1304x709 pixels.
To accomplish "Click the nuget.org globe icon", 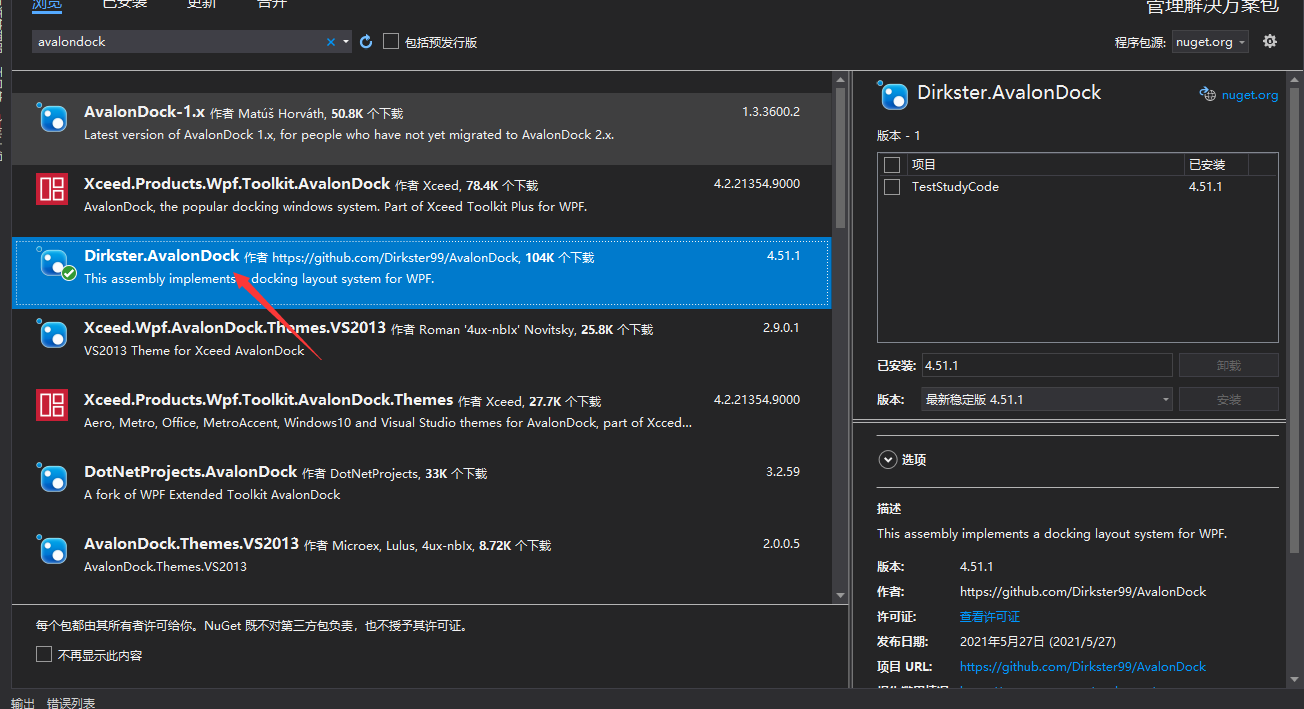I will coord(1207,93).
